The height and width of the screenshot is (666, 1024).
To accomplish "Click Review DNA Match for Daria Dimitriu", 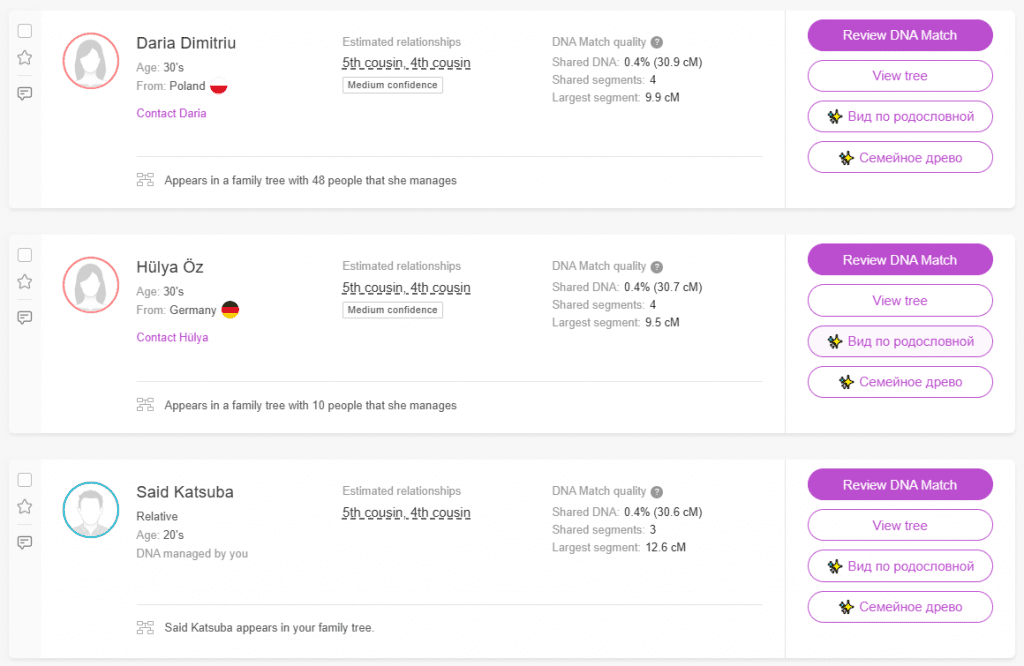I will pos(900,35).
